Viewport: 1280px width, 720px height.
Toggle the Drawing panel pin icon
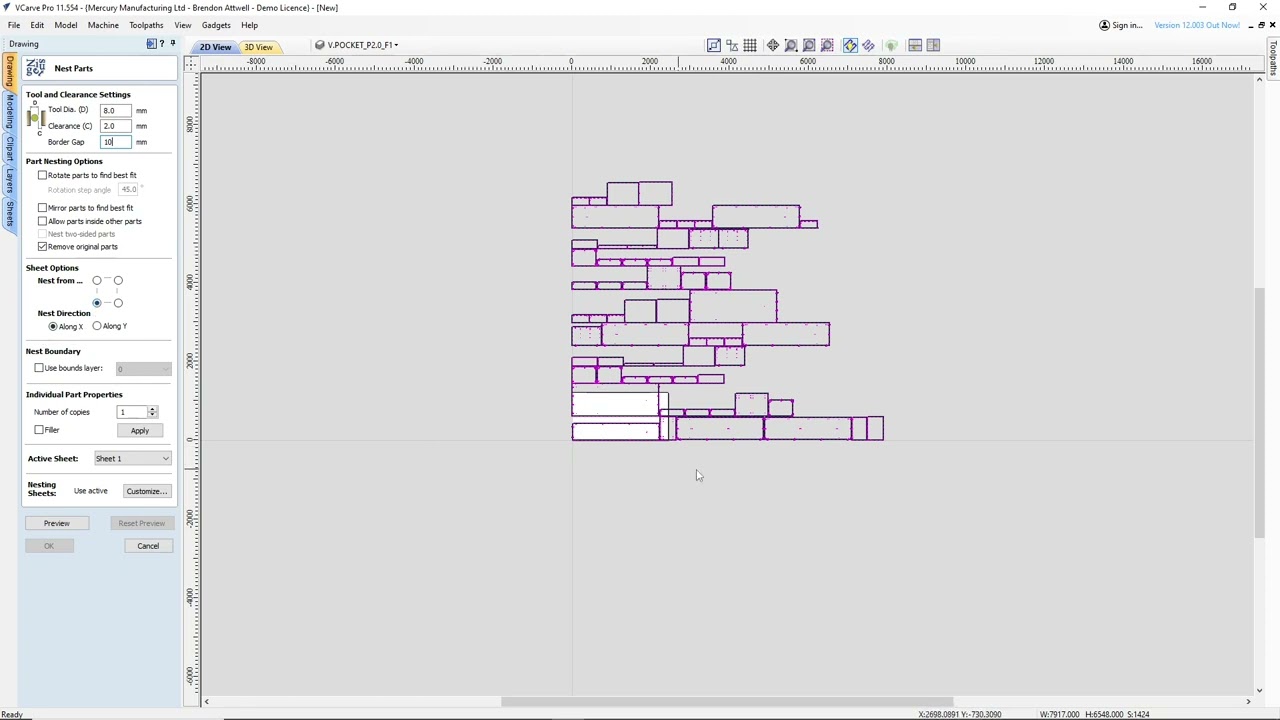pyautogui.click(x=172, y=44)
